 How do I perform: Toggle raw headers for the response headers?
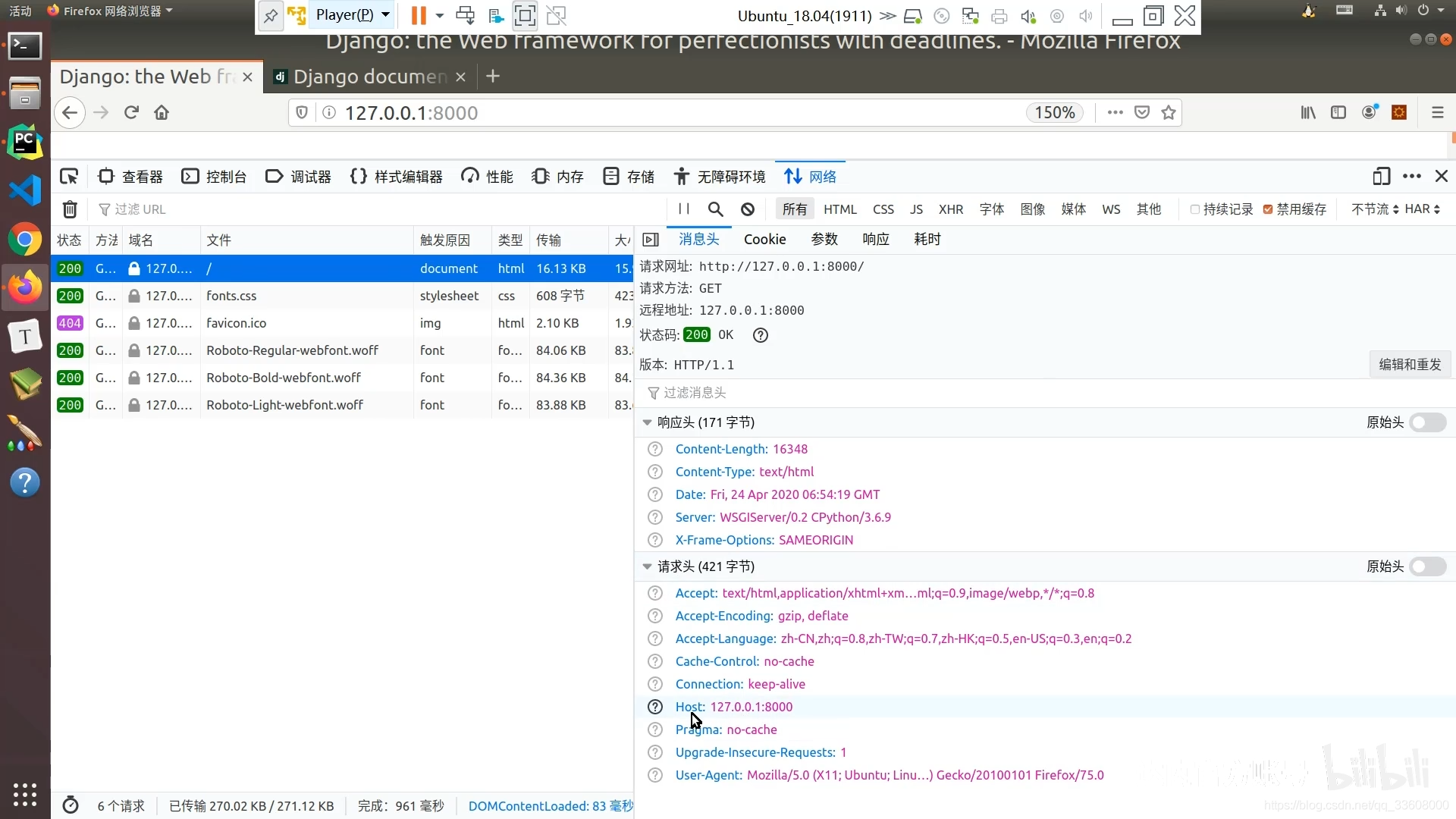pos(1427,422)
